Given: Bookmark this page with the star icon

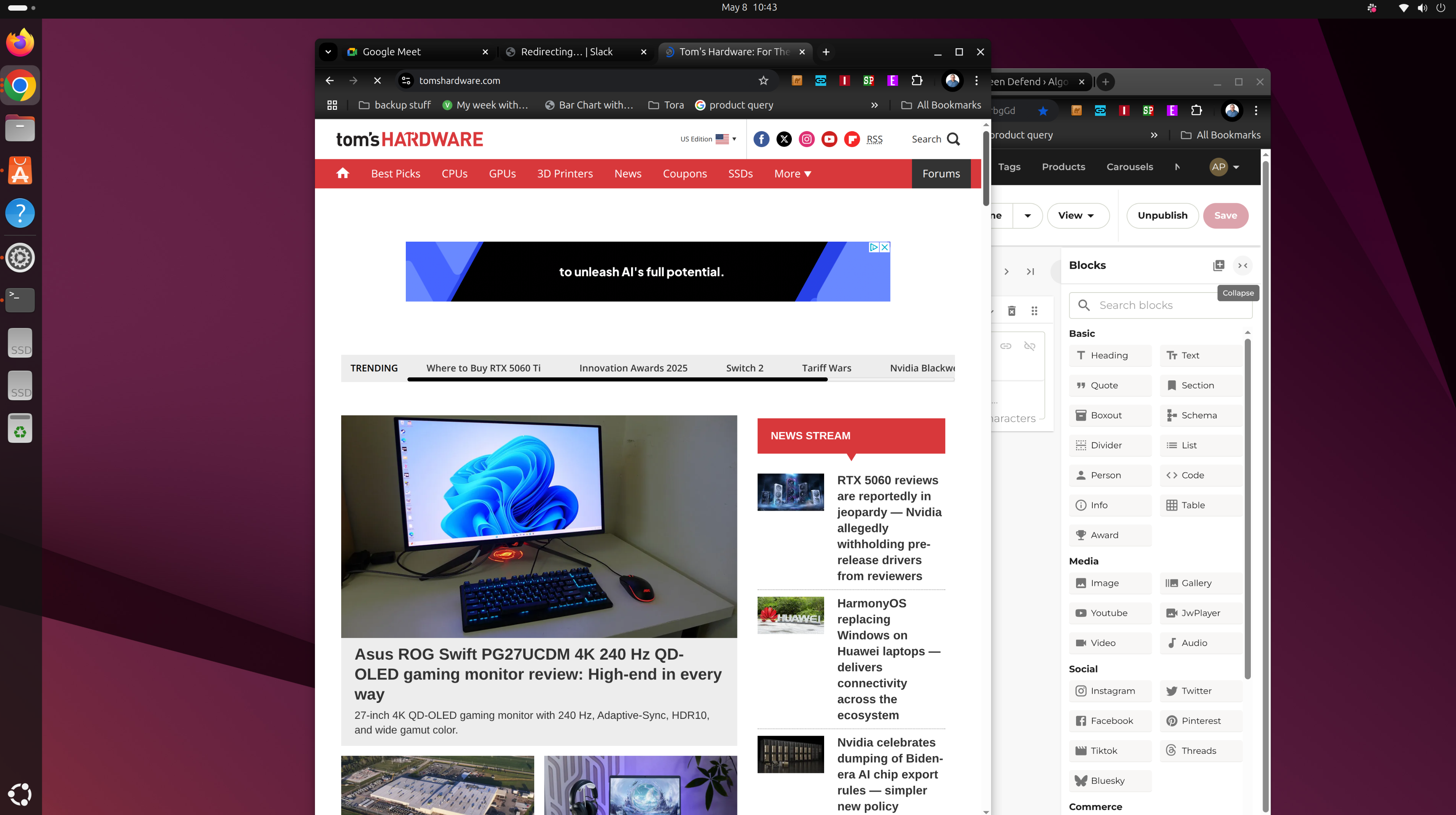Looking at the screenshot, I should [763, 81].
